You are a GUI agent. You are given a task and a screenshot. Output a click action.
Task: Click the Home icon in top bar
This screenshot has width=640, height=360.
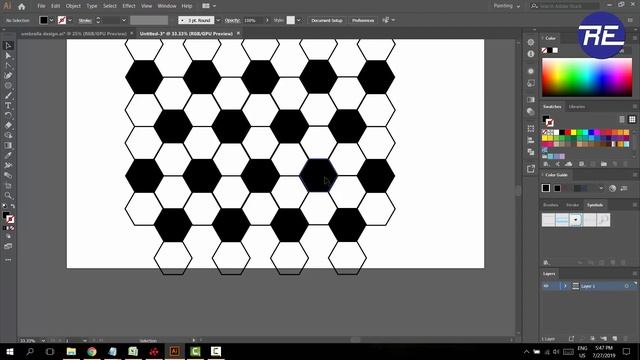[x=22, y=6]
